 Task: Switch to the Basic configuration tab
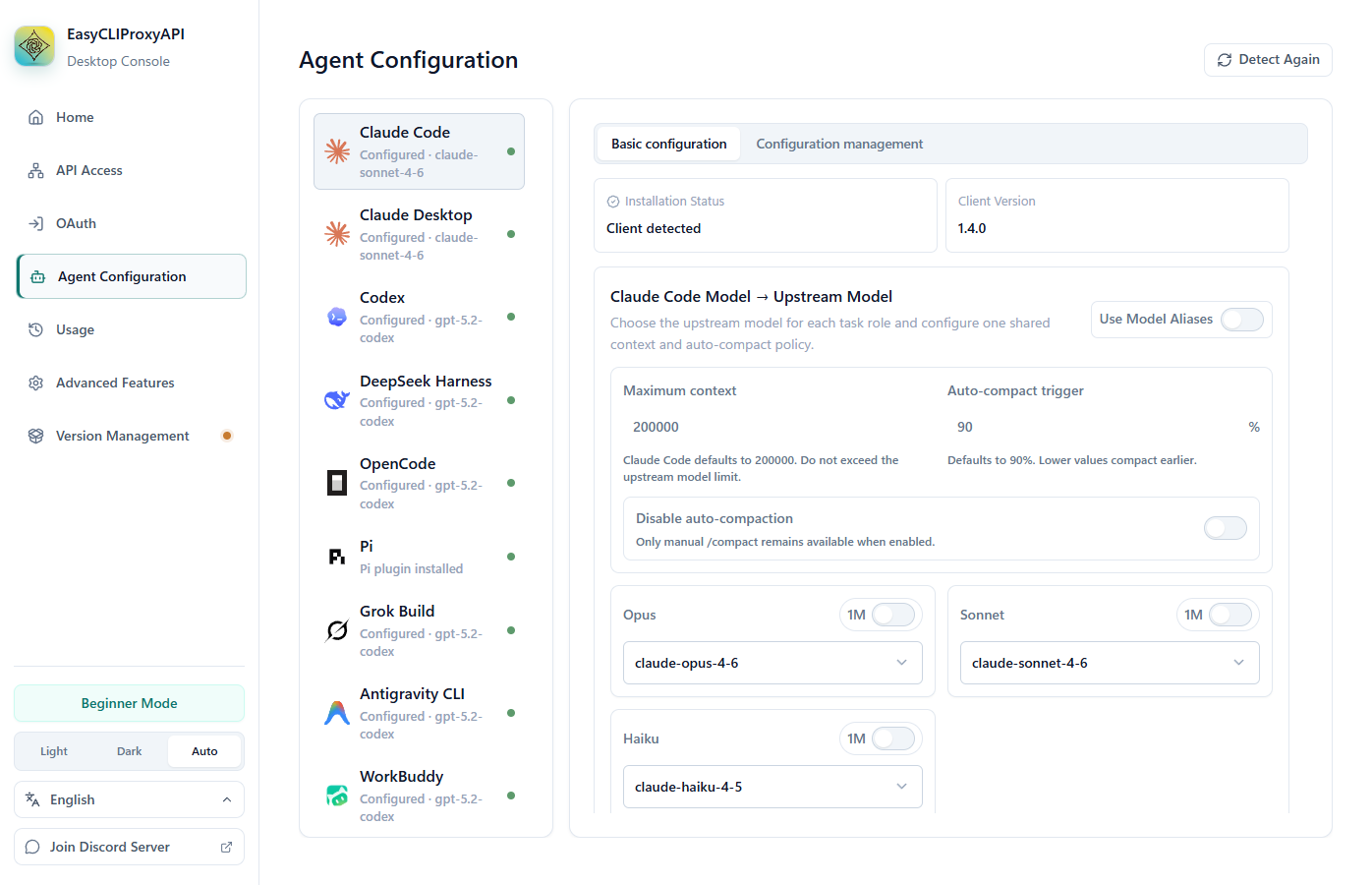pos(669,144)
